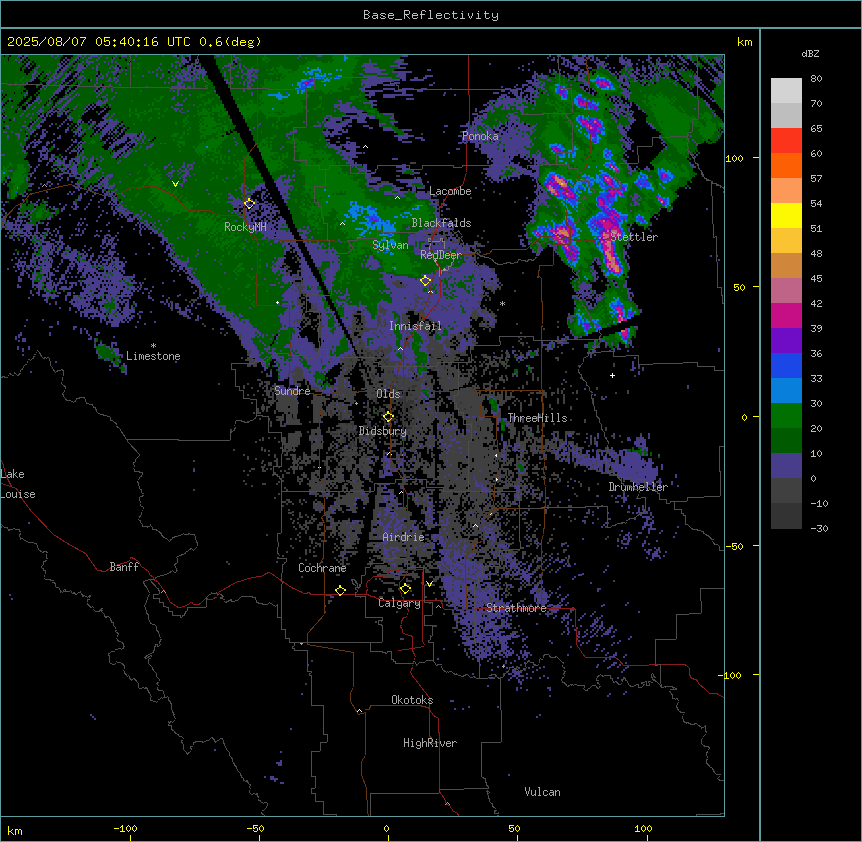
Task: Click the yellow diamond marker below RedDeer
Action: (x=425, y=281)
